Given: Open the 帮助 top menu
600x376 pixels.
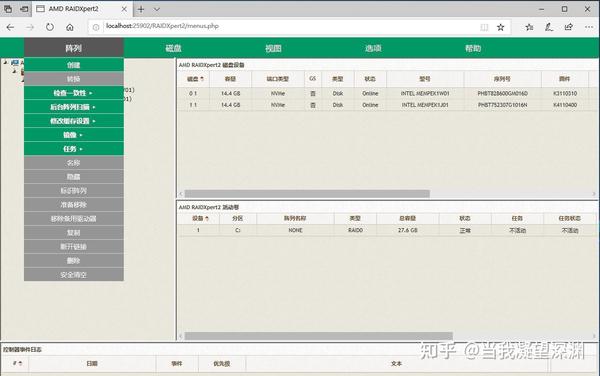Looking at the screenshot, I should point(473,48).
